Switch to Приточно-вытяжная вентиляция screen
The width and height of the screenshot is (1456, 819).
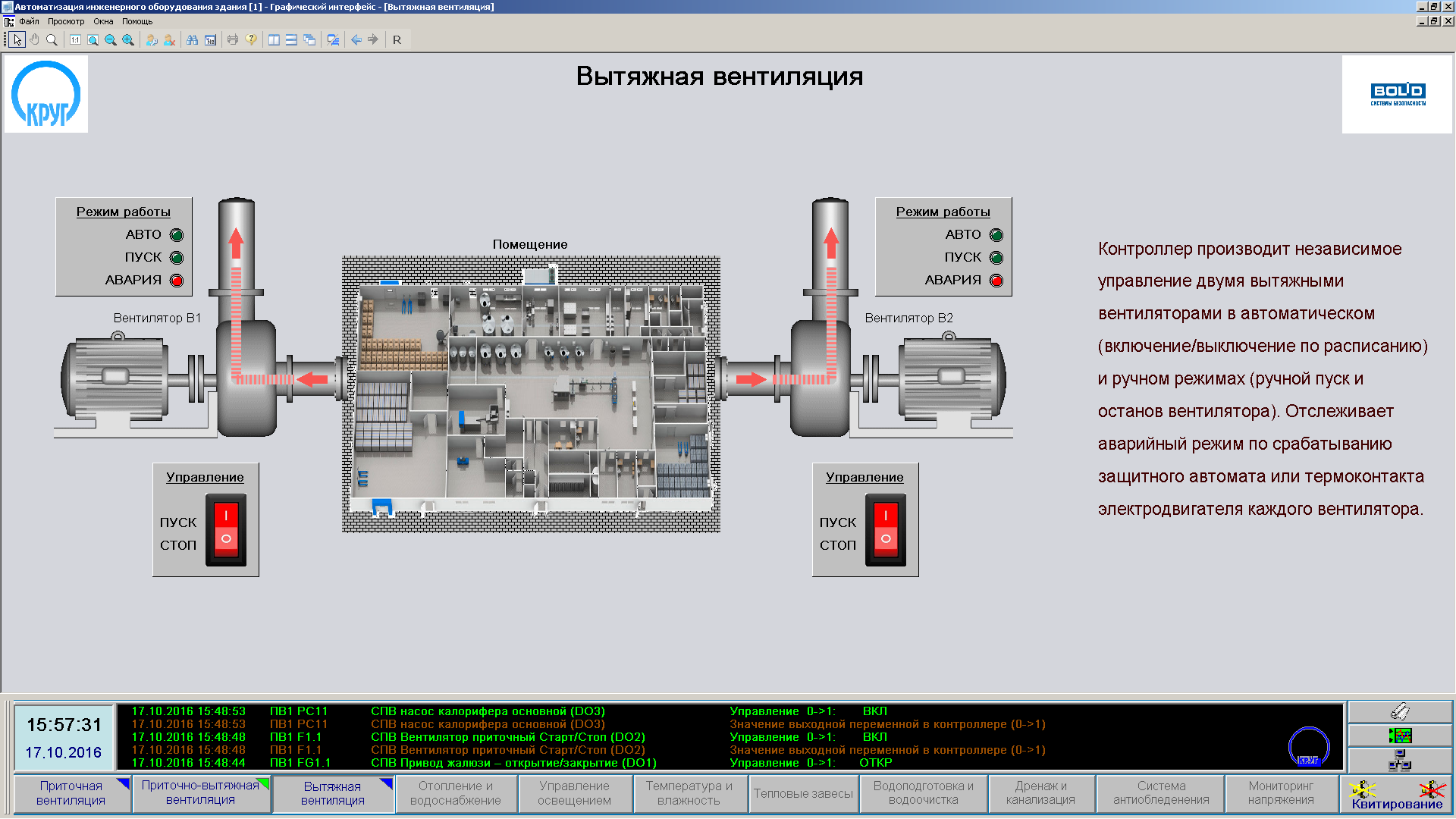[200, 793]
